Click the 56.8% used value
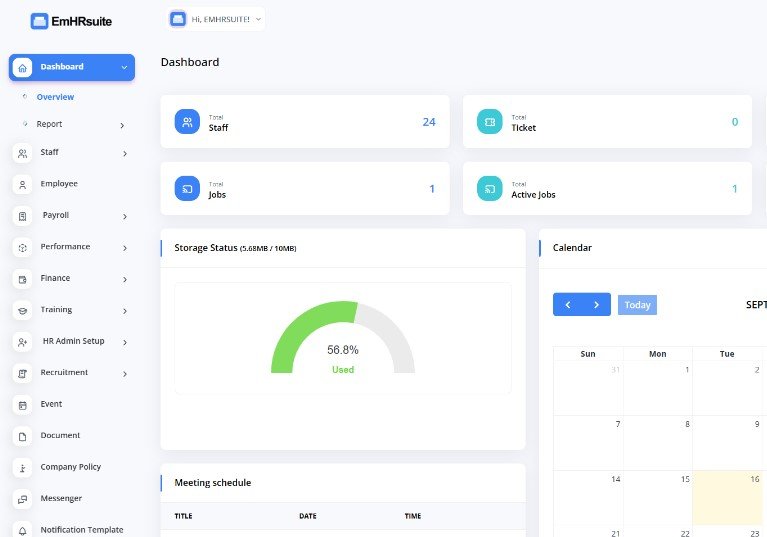Viewport: 767px width, 537px height. coord(343,350)
